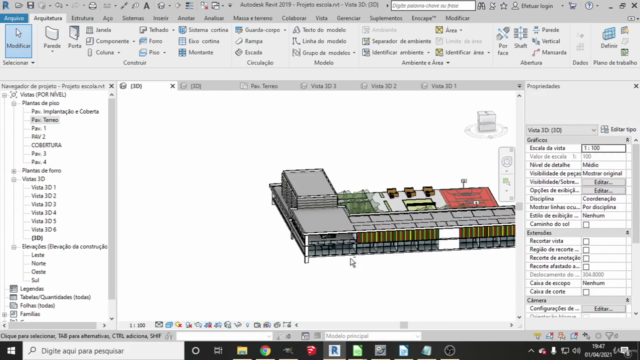The image size is (640, 360).
Task: Switch to the Vista 3D 2 view tab
Action: click(384, 86)
